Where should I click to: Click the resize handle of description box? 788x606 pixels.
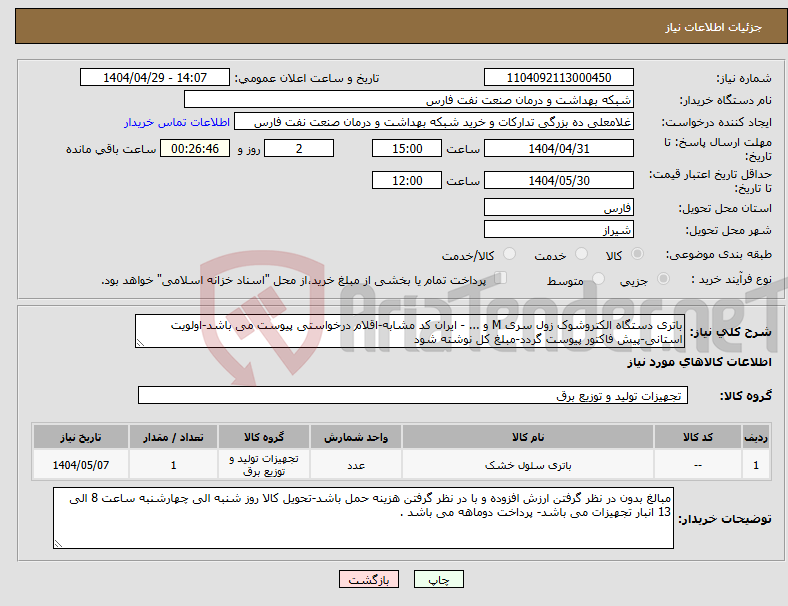(x=140, y=343)
